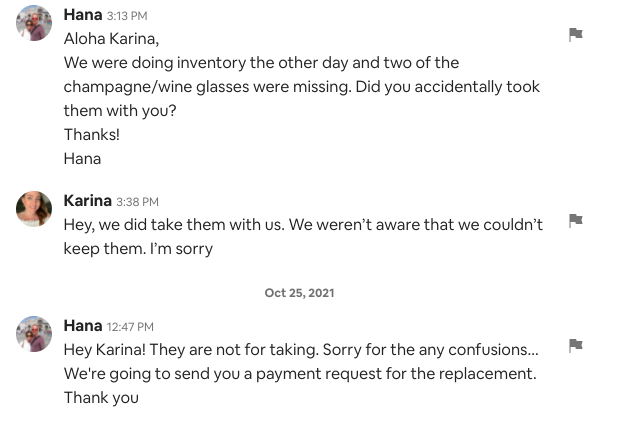Click the closing "Thank you" line
This screenshot has height=427, width=624.
[101, 398]
